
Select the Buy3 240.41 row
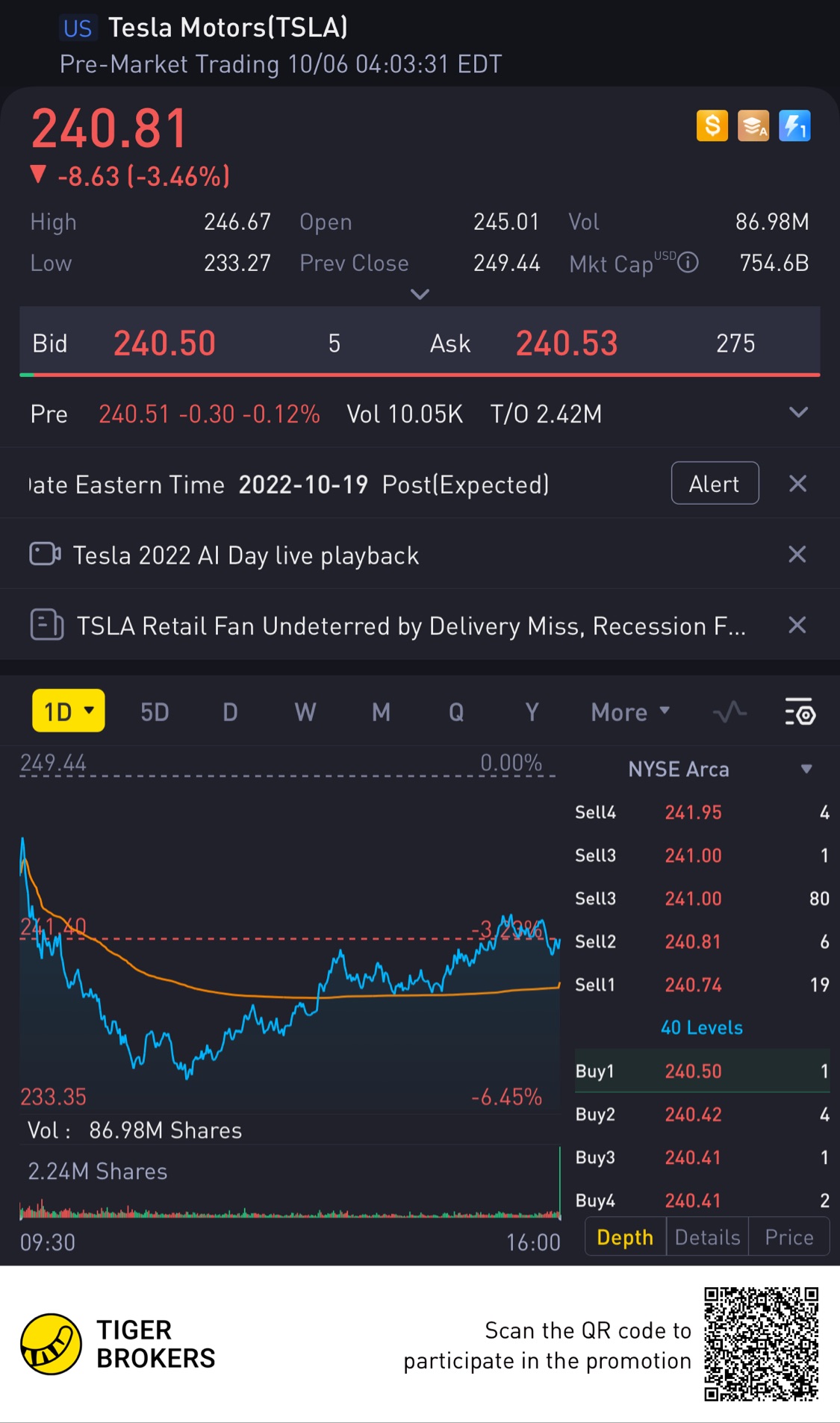click(702, 1157)
